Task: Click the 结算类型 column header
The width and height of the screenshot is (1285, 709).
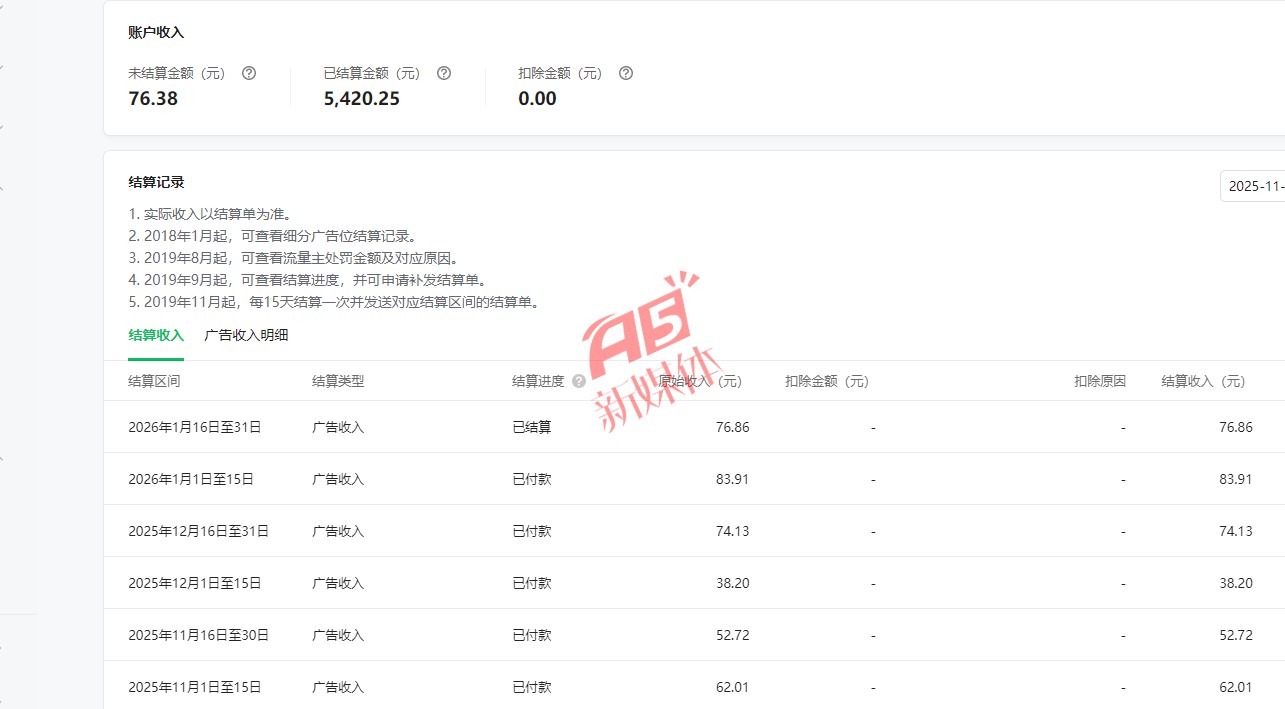Action: [x=338, y=381]
